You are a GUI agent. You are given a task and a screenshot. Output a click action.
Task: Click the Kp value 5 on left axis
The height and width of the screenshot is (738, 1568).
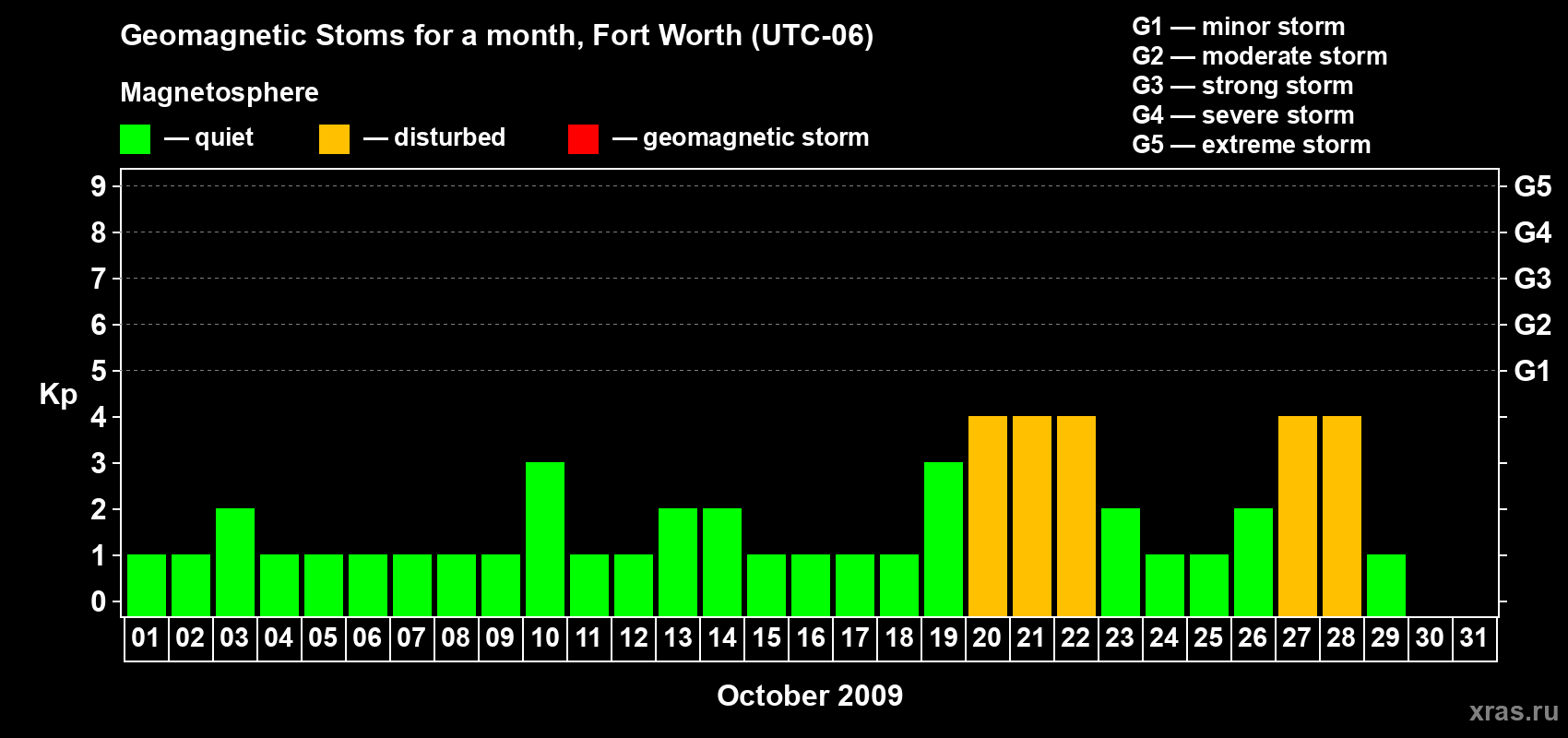click(x=99, y=371)
